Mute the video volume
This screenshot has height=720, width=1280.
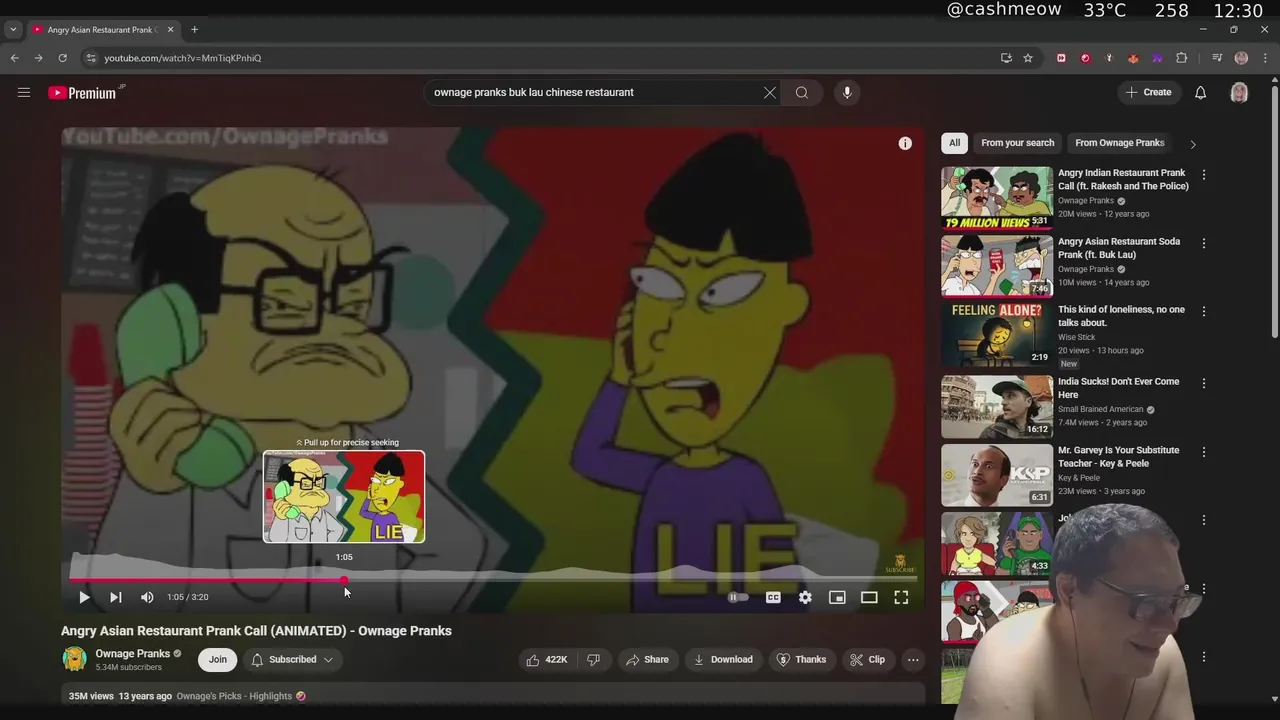[147, 597]
